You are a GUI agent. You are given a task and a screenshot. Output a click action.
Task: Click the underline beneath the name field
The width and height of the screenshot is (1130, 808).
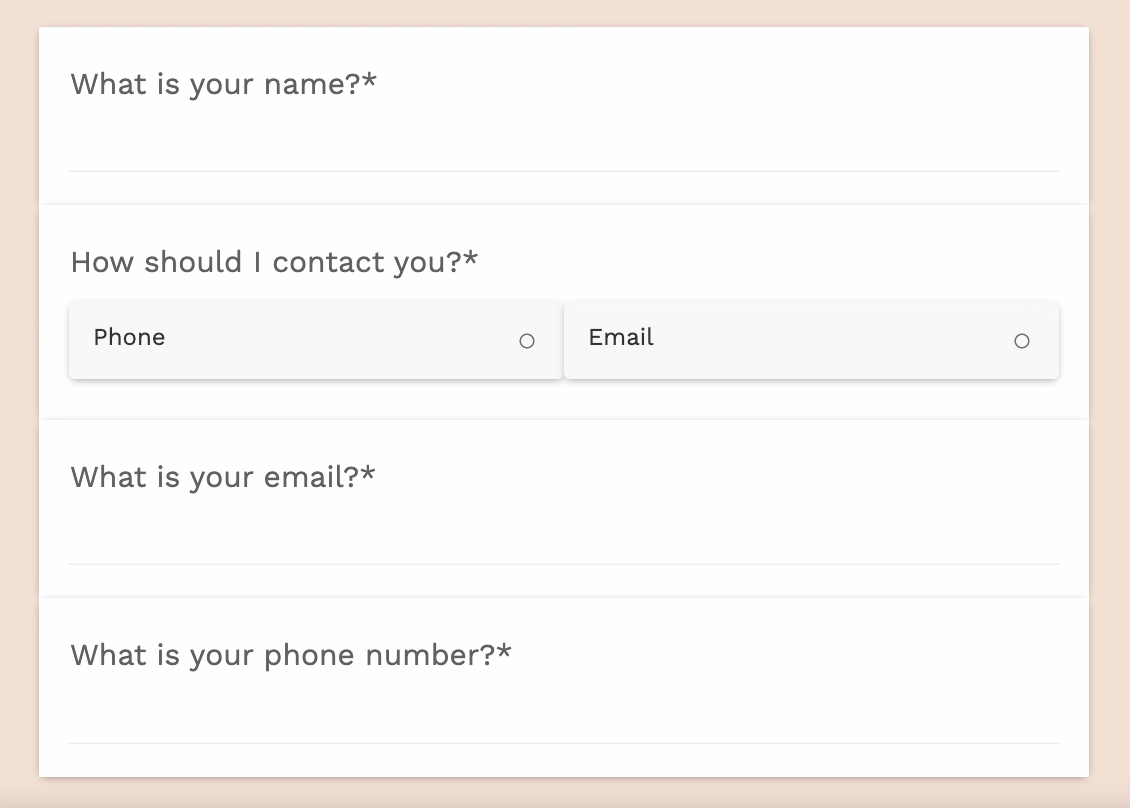click(563, 171)
